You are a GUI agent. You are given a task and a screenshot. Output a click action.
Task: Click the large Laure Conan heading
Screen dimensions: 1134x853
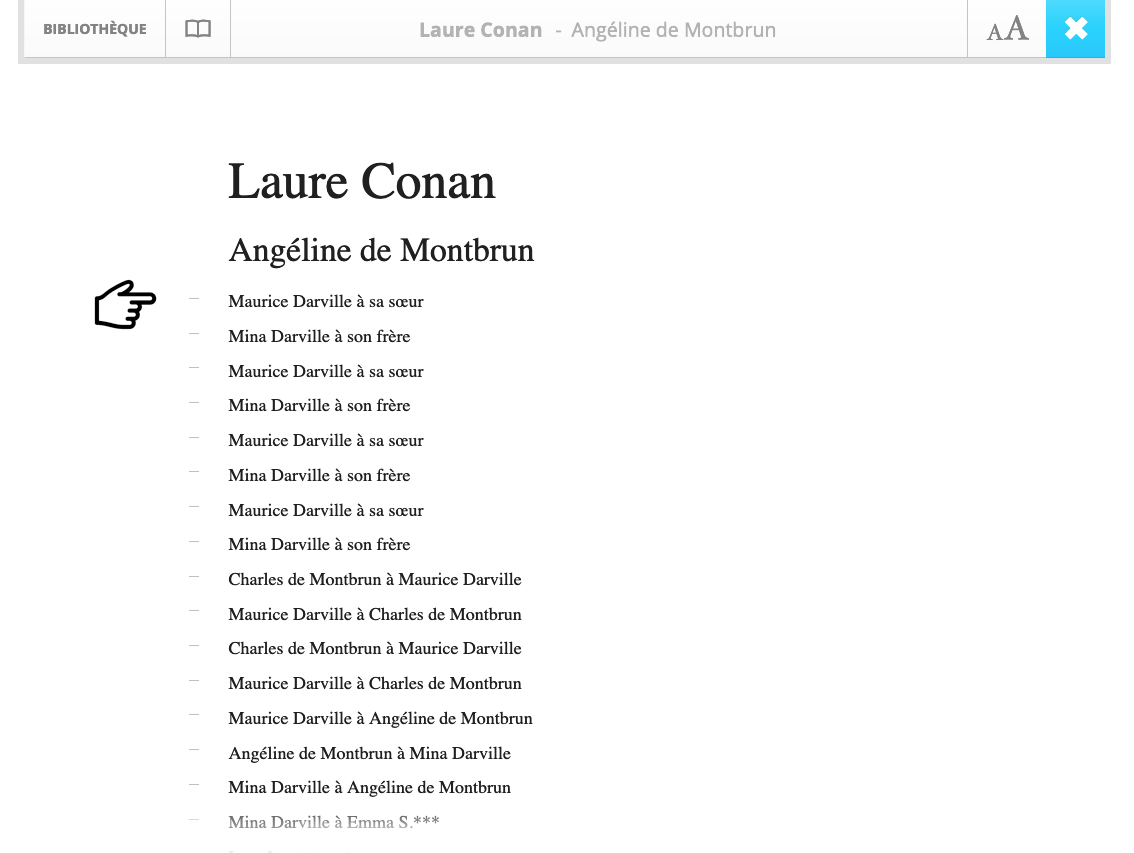coord(361,183)
